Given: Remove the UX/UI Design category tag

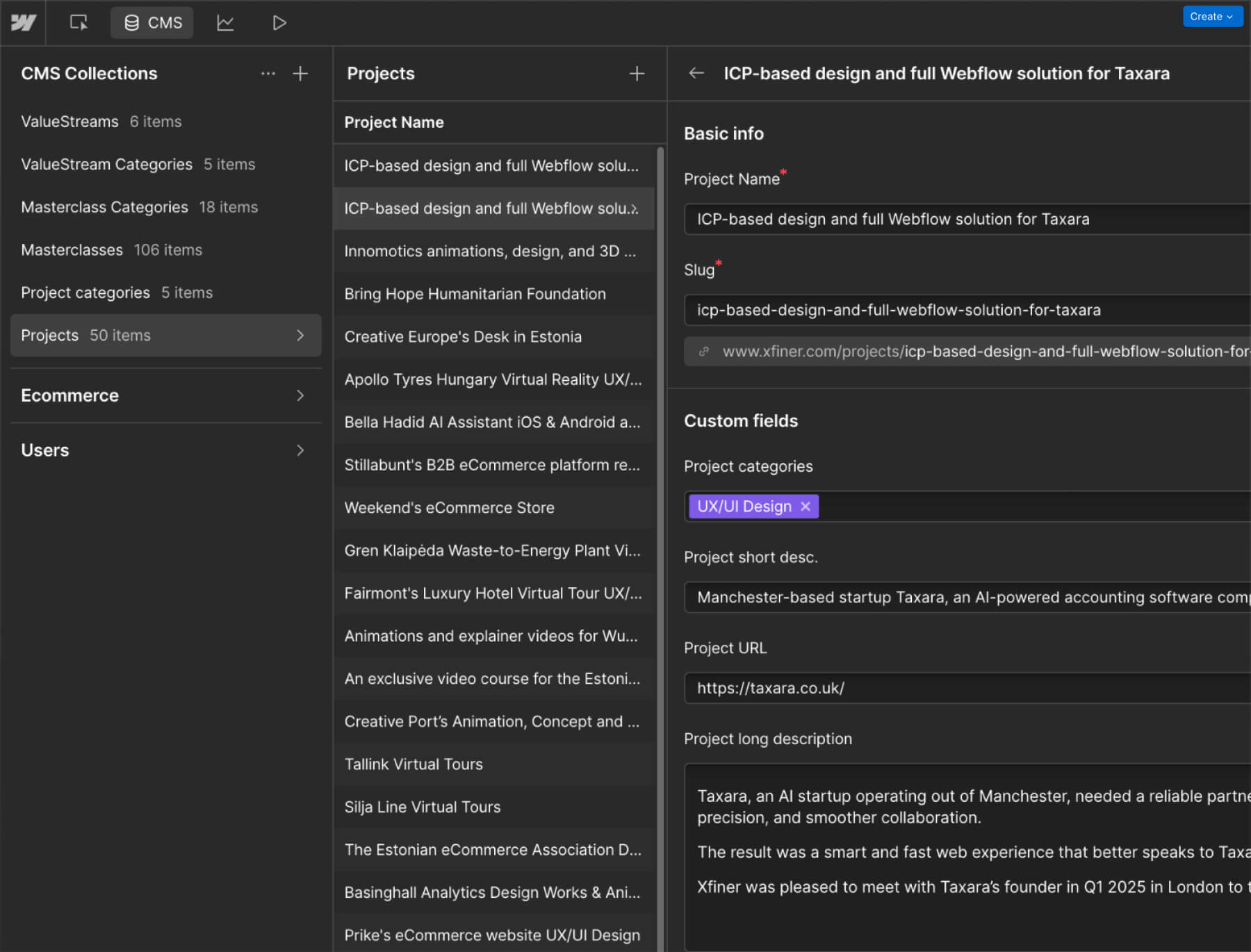Looking at the screenshot, I should [x=806, y=507].
